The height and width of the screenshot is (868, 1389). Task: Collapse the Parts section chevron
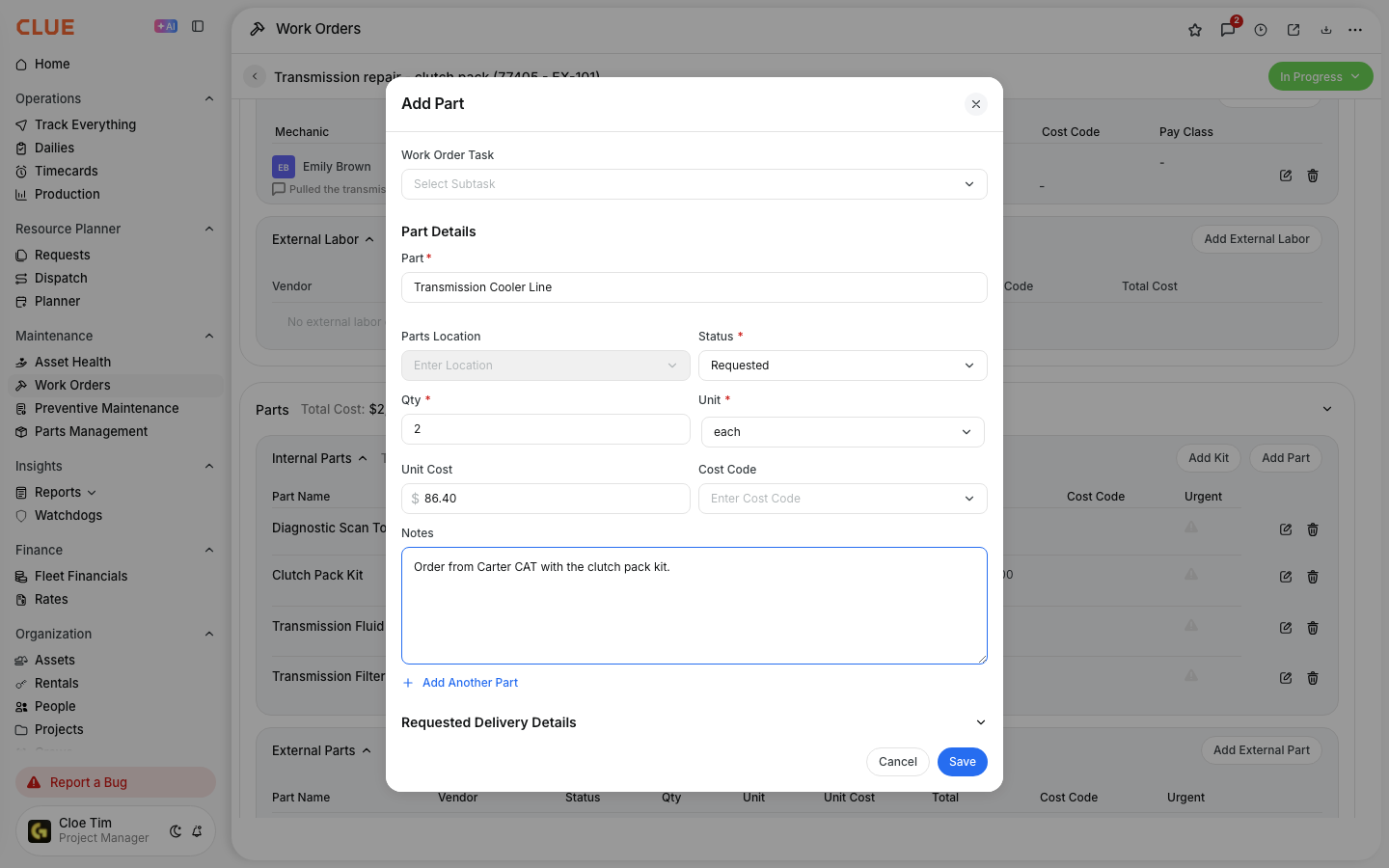point(1327,410)
